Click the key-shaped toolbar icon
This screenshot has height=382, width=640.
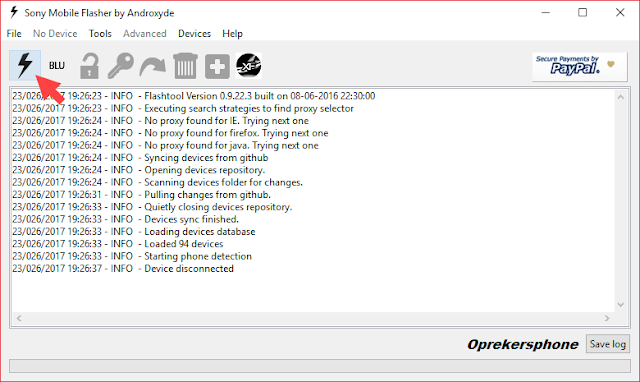(x=121, y=66)
